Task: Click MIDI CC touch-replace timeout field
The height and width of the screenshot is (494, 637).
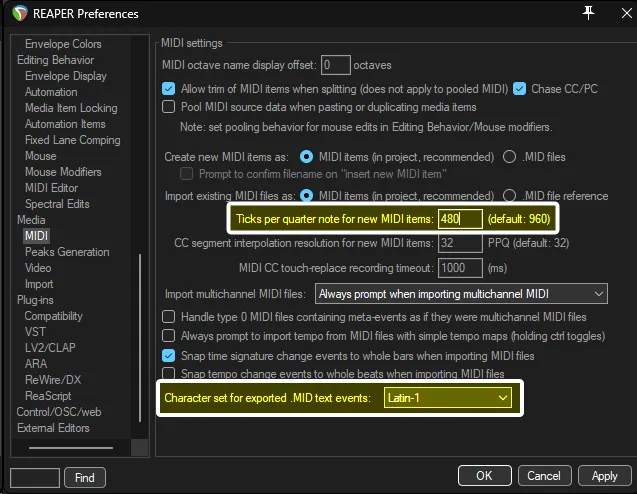Action: [x=460, y=268]
